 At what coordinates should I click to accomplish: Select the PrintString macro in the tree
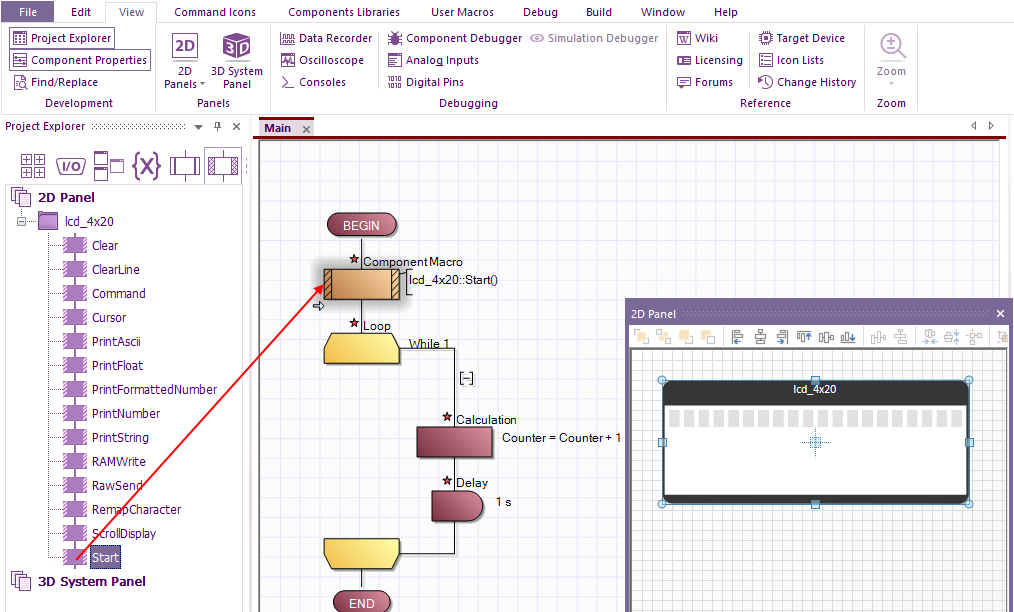[120, 437]
